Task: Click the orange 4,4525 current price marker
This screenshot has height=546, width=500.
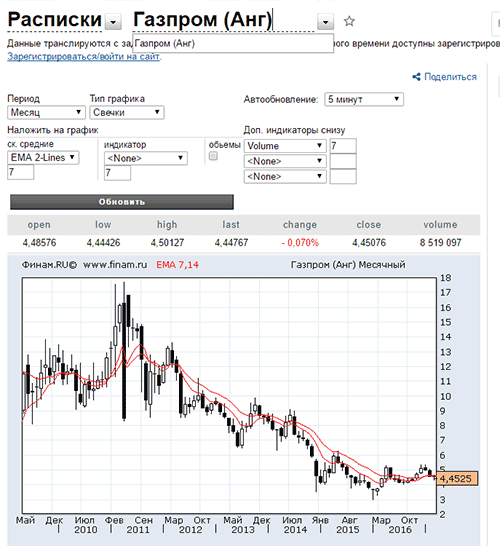Action: (457, 479)
